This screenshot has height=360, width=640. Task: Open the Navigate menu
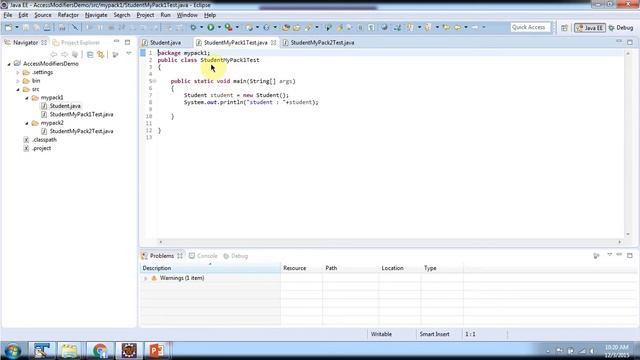[x=96, y=15]
